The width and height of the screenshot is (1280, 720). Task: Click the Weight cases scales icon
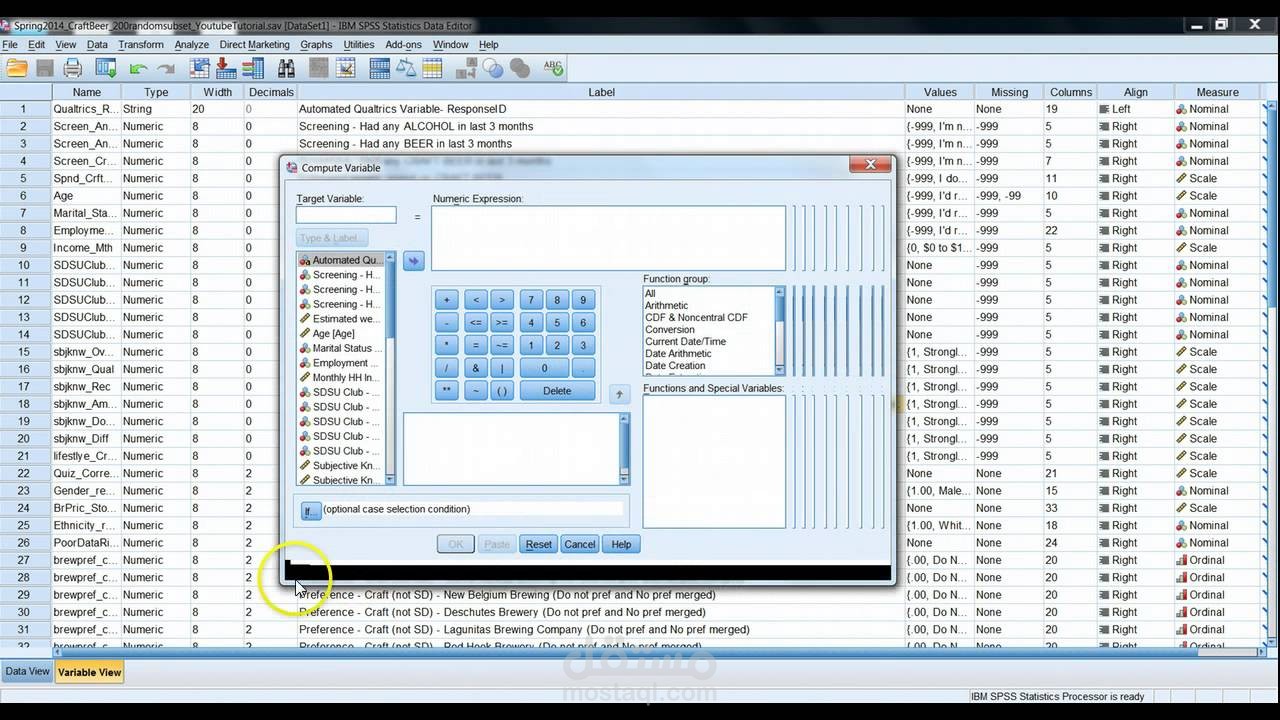coord(406,68)
